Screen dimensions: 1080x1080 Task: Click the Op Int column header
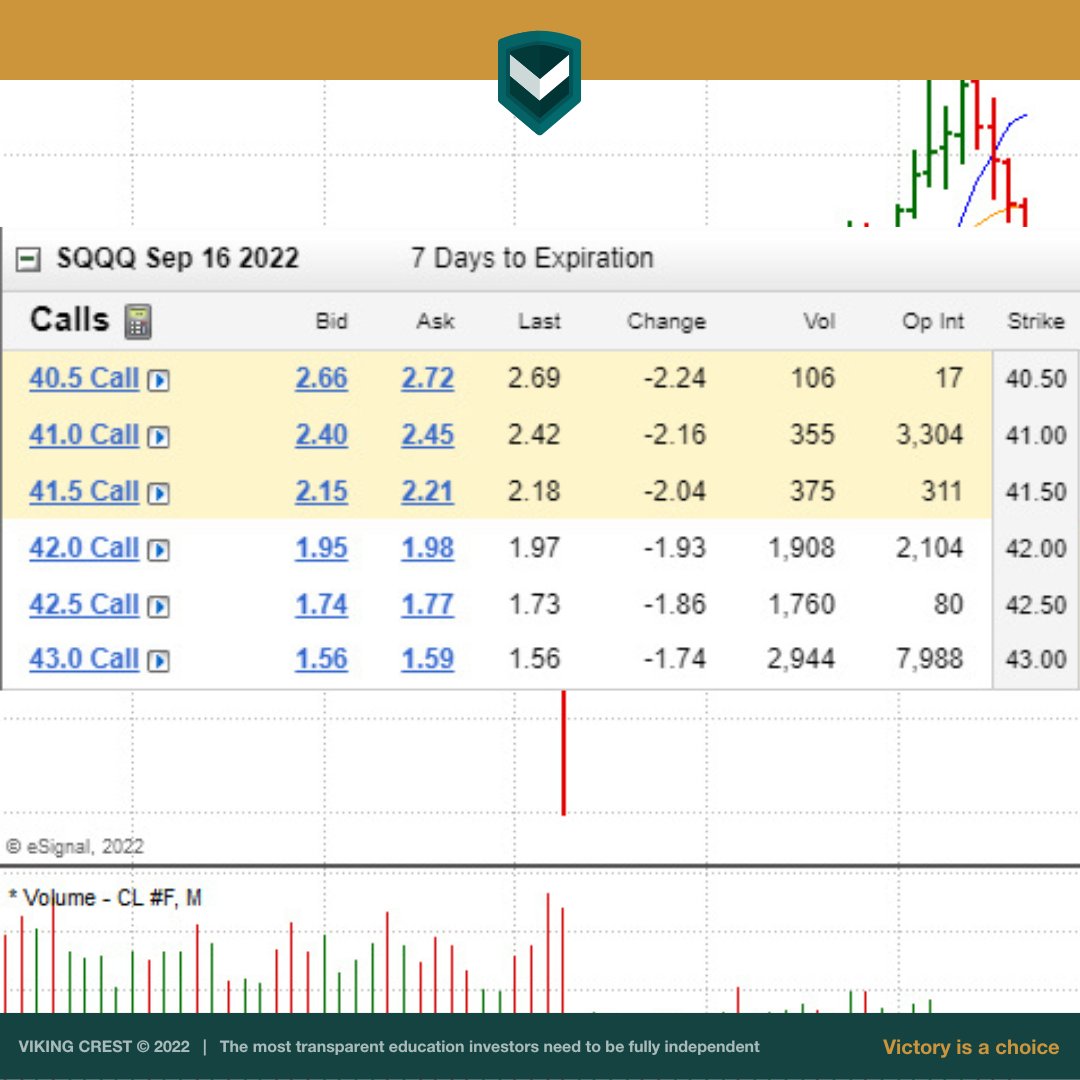click(933, 321)
